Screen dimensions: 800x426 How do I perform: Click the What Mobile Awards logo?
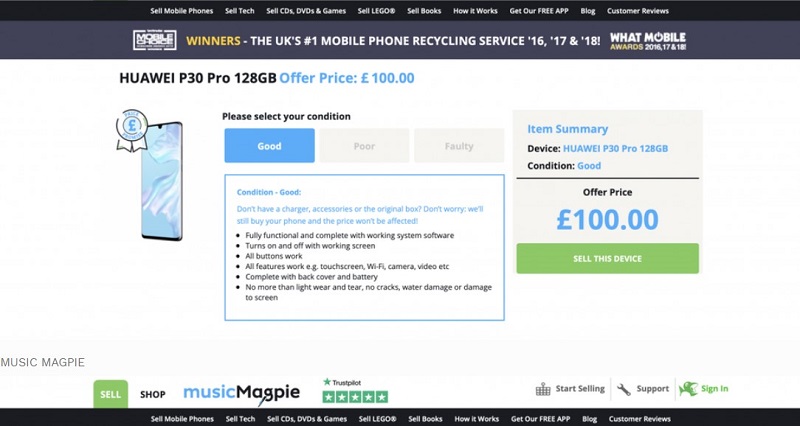[x=647, y=41]
